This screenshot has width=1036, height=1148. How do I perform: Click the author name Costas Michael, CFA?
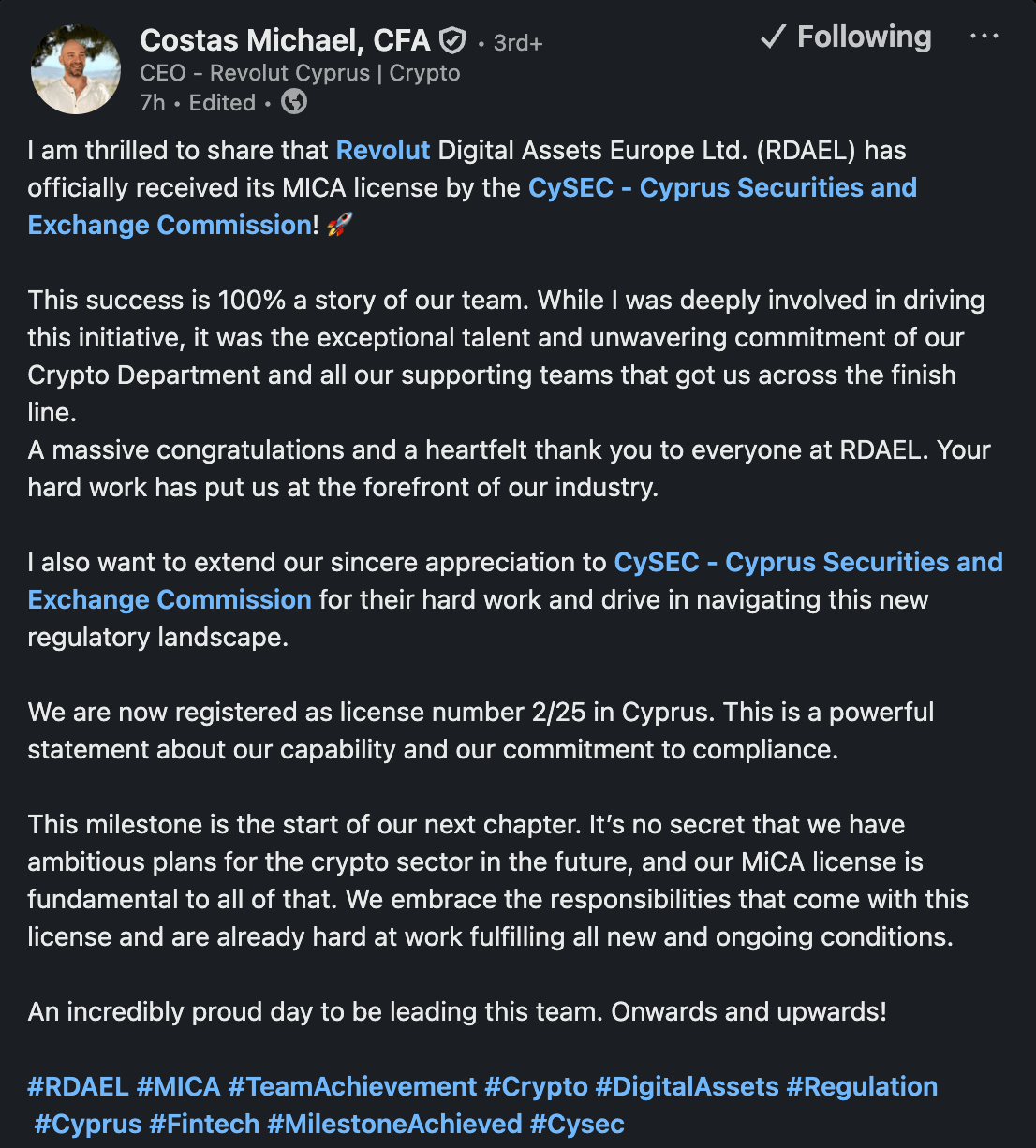[285, 40]
